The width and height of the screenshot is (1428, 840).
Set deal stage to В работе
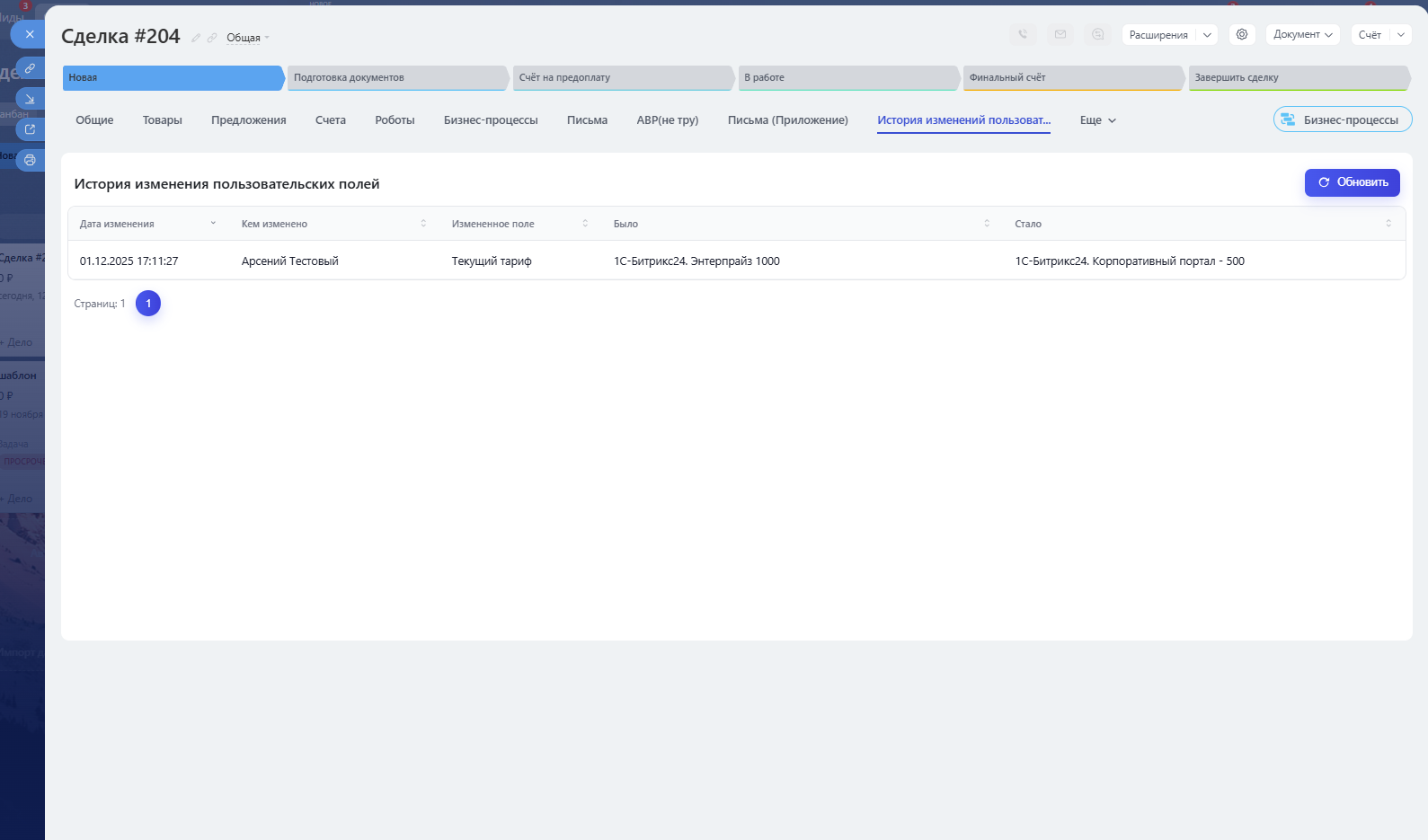(847, 78)
